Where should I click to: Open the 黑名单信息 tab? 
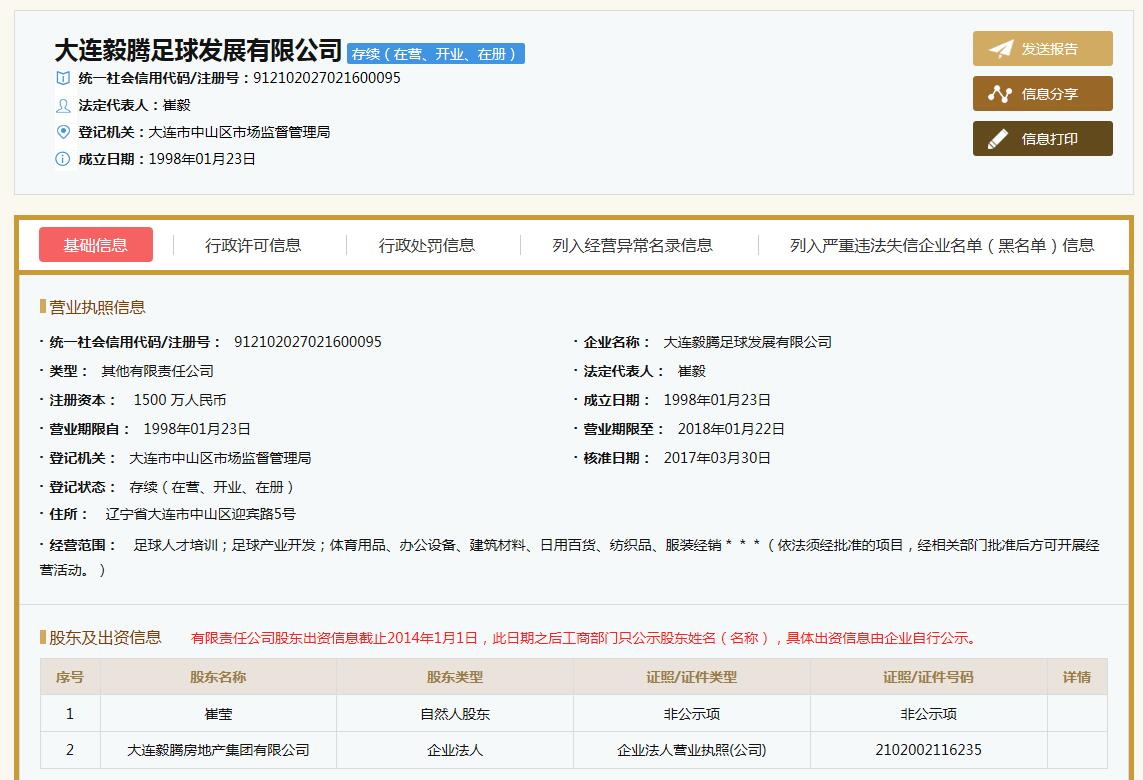940,245
